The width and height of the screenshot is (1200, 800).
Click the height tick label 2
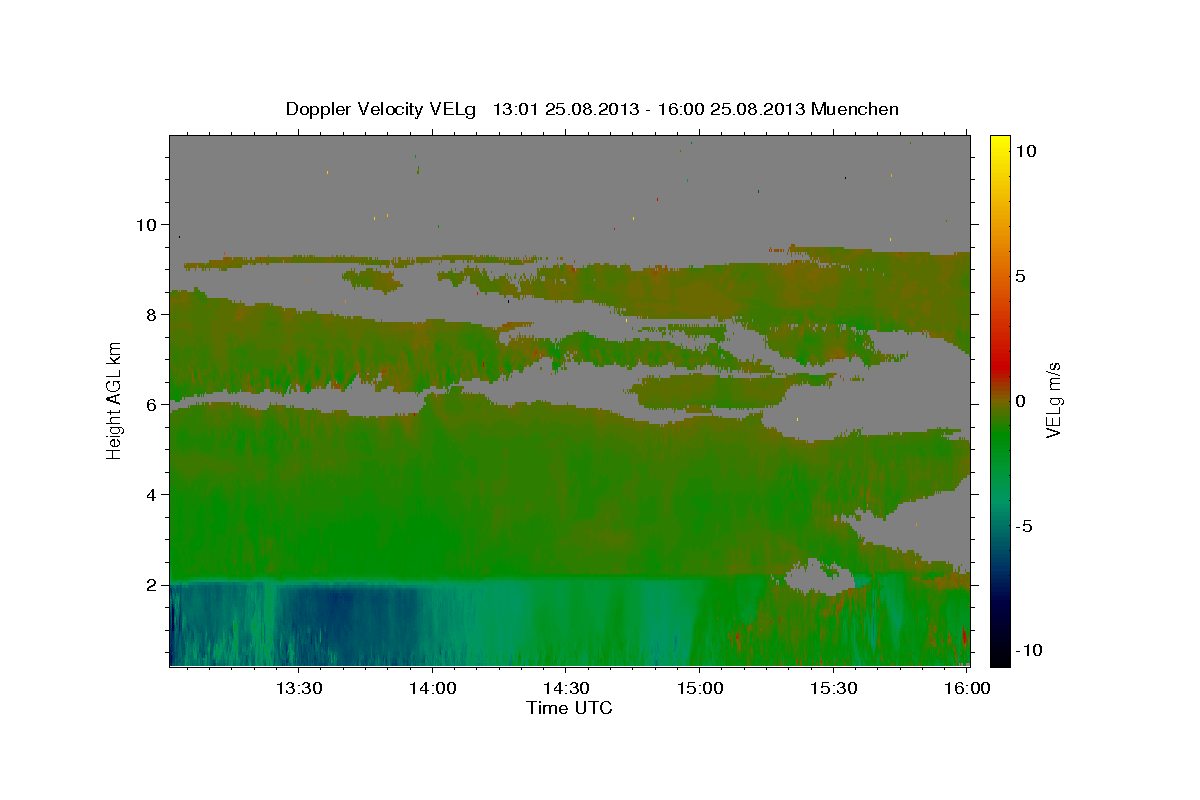[152, 584]
